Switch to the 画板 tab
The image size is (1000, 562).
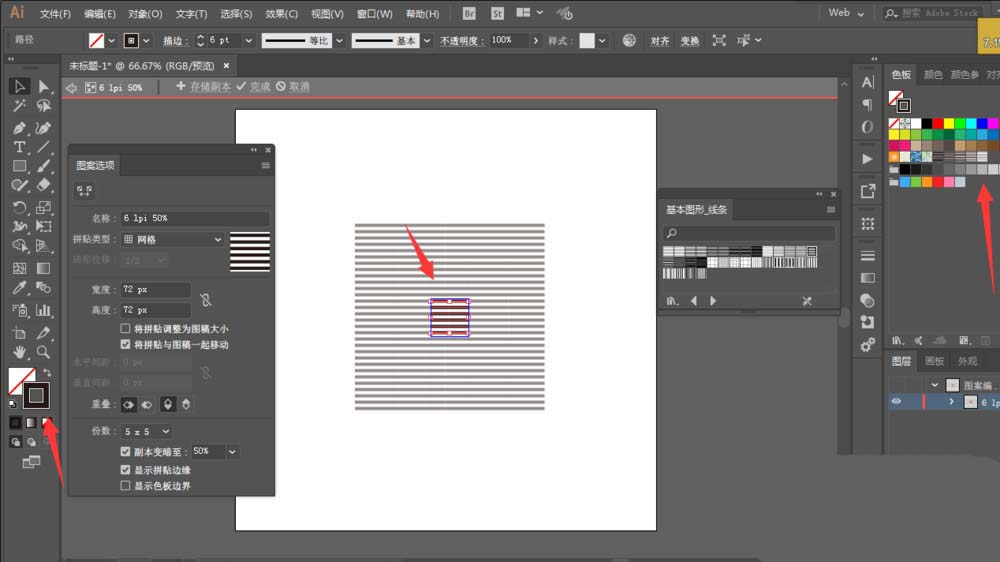click(x=934, y=361)
